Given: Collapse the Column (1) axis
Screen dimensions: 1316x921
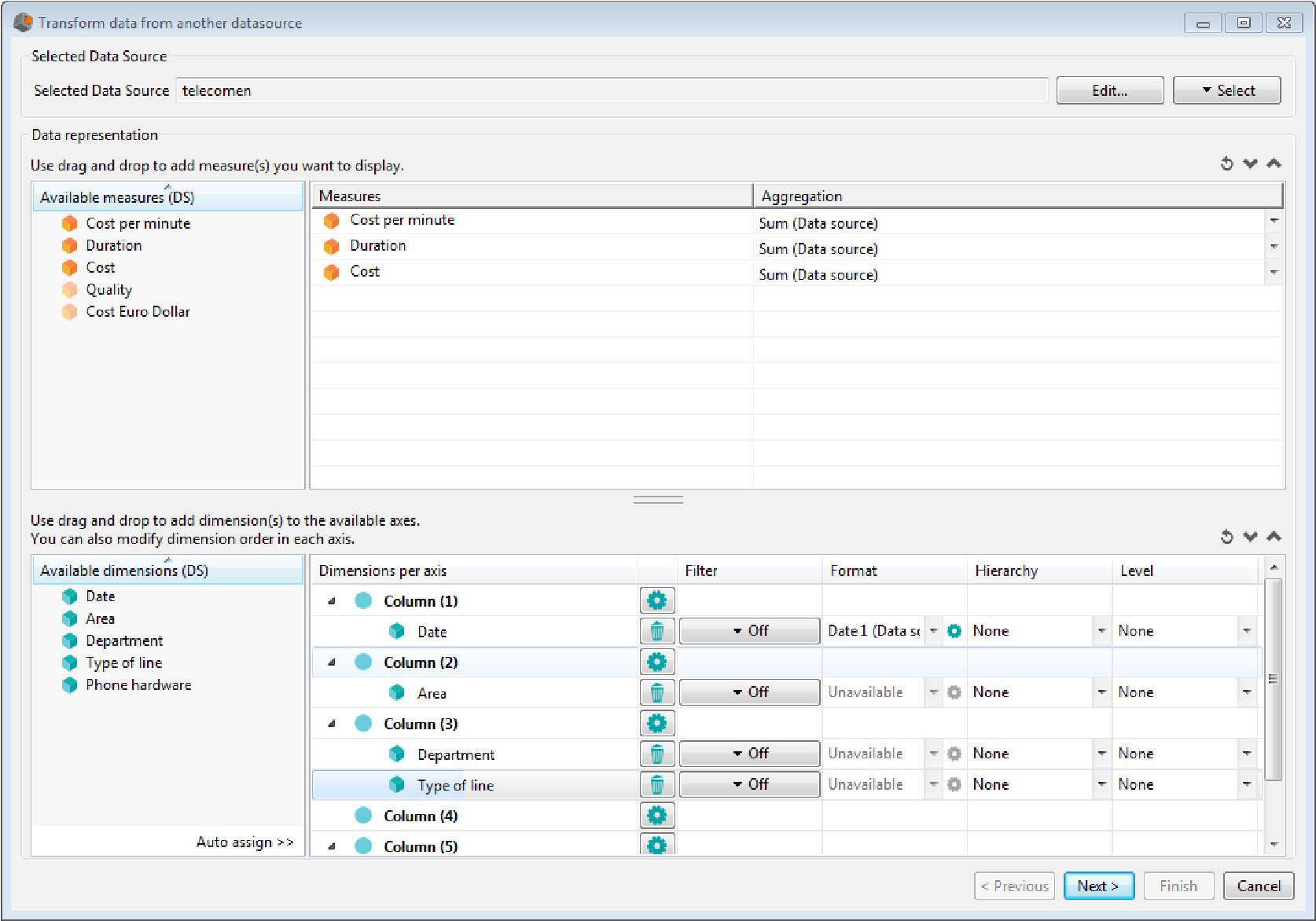Looking at the screenshot, I should (x=332, y=601).
